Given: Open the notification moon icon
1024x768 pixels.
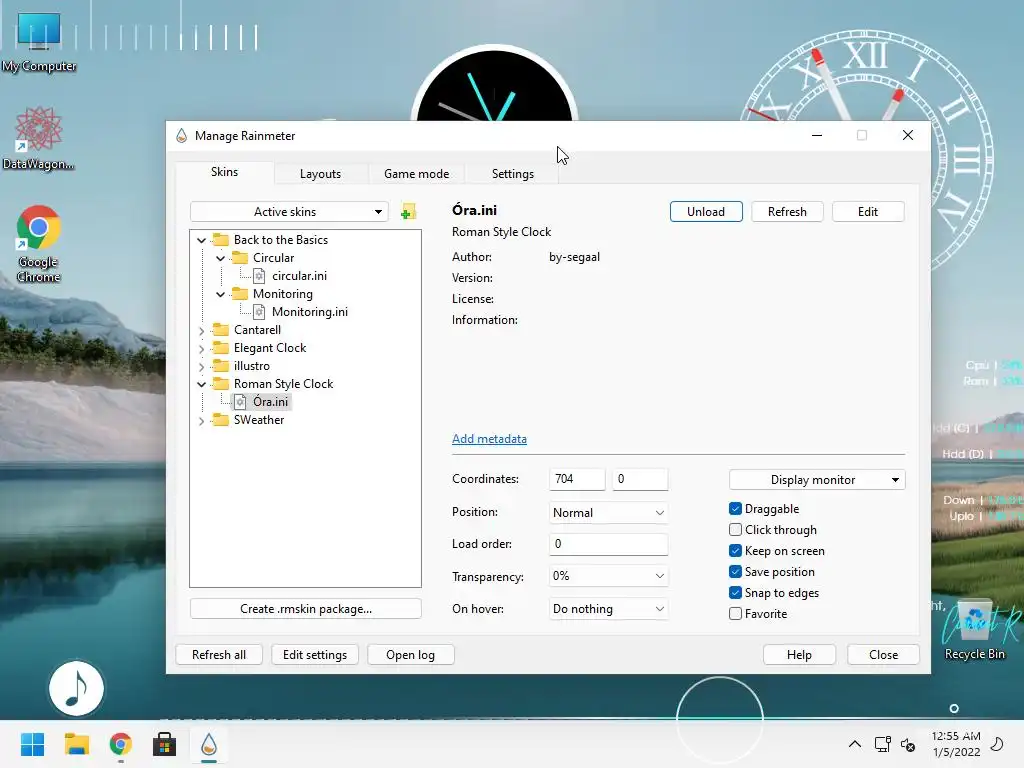Looking at the screenshot, I should pyautogui.click(x=997, y=744).
